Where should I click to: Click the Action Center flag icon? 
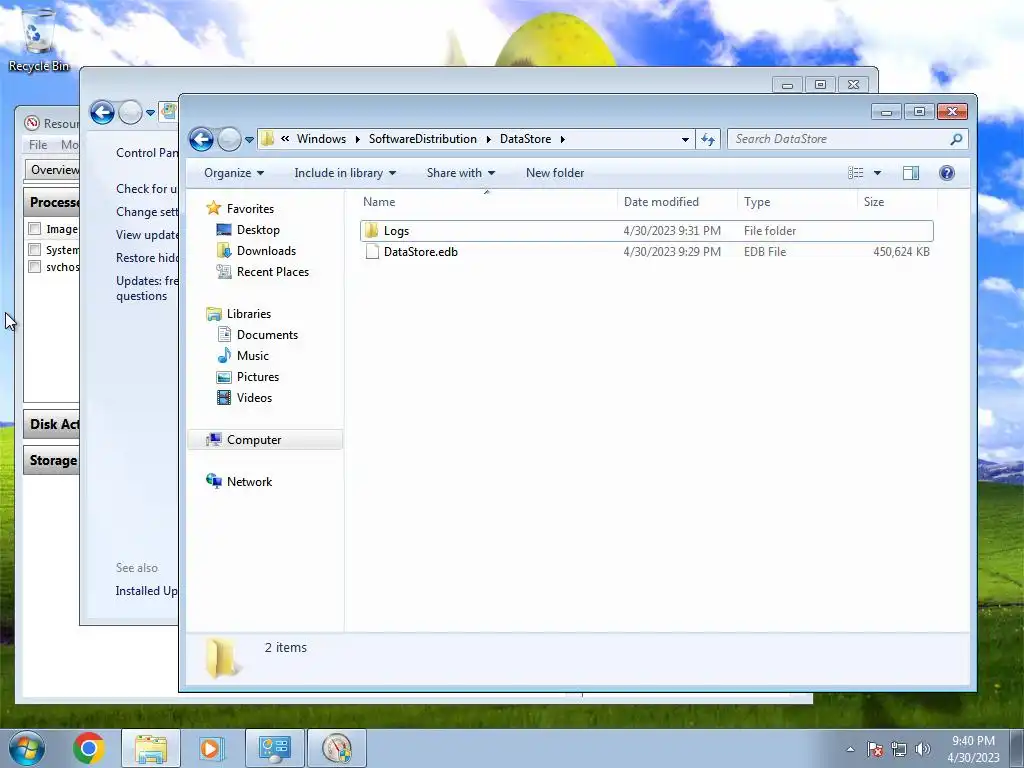[875, 749]
